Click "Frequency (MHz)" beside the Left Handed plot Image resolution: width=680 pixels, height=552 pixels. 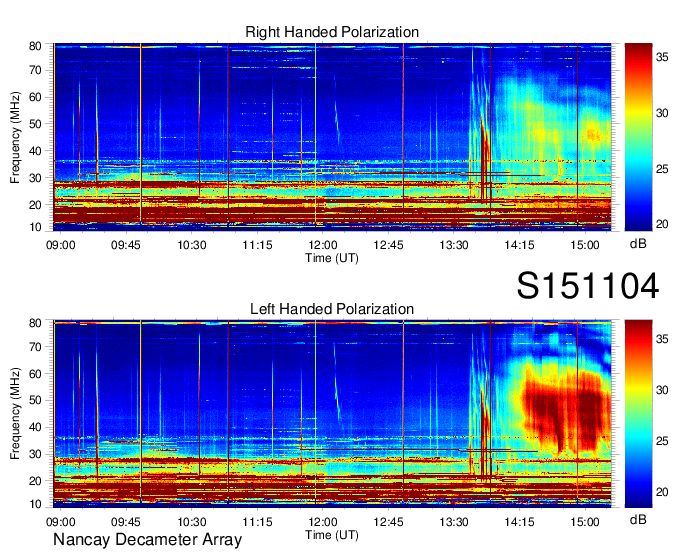[15, 414]
